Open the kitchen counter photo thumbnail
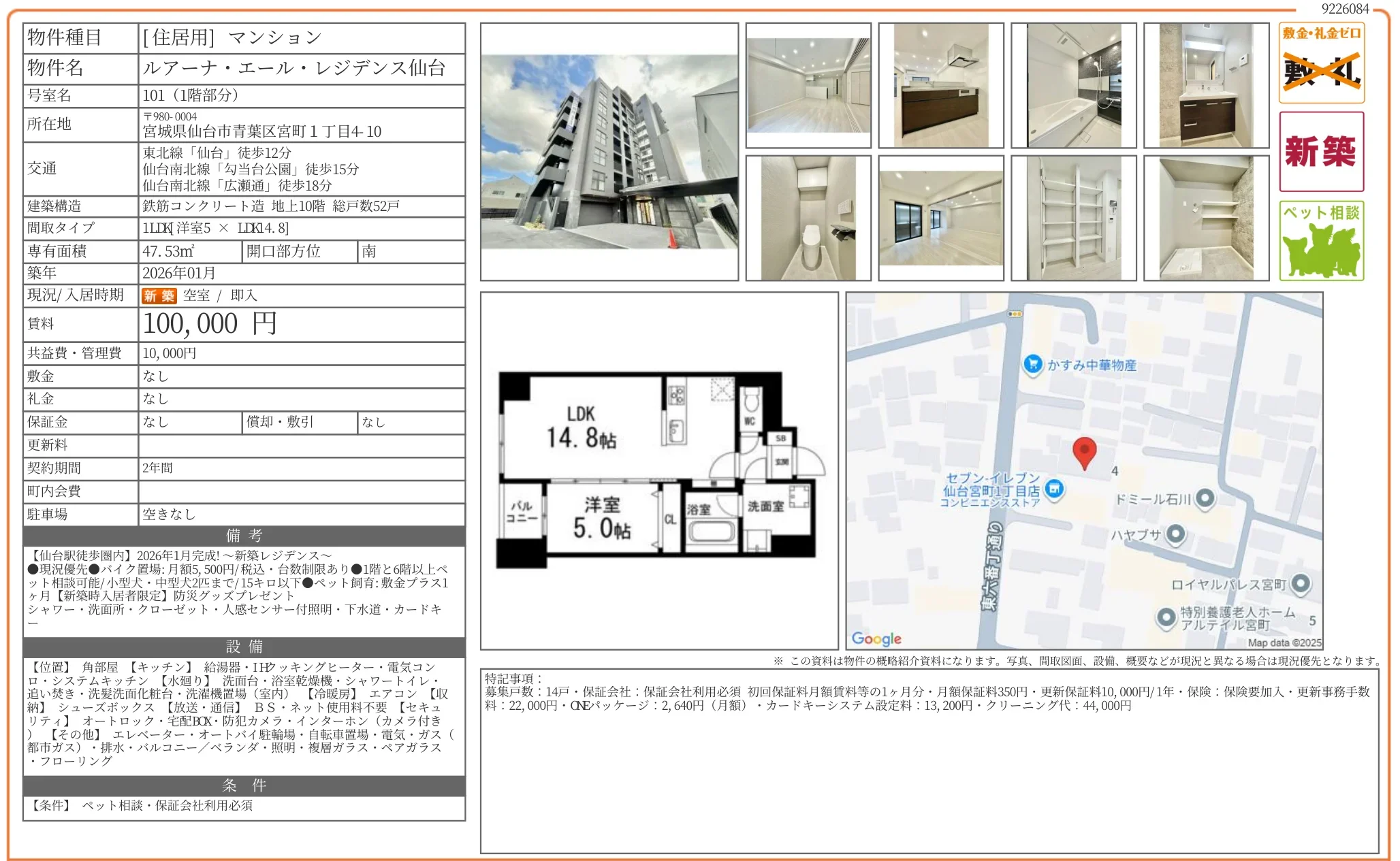1400x861 pixels. (x=940, y=85)
